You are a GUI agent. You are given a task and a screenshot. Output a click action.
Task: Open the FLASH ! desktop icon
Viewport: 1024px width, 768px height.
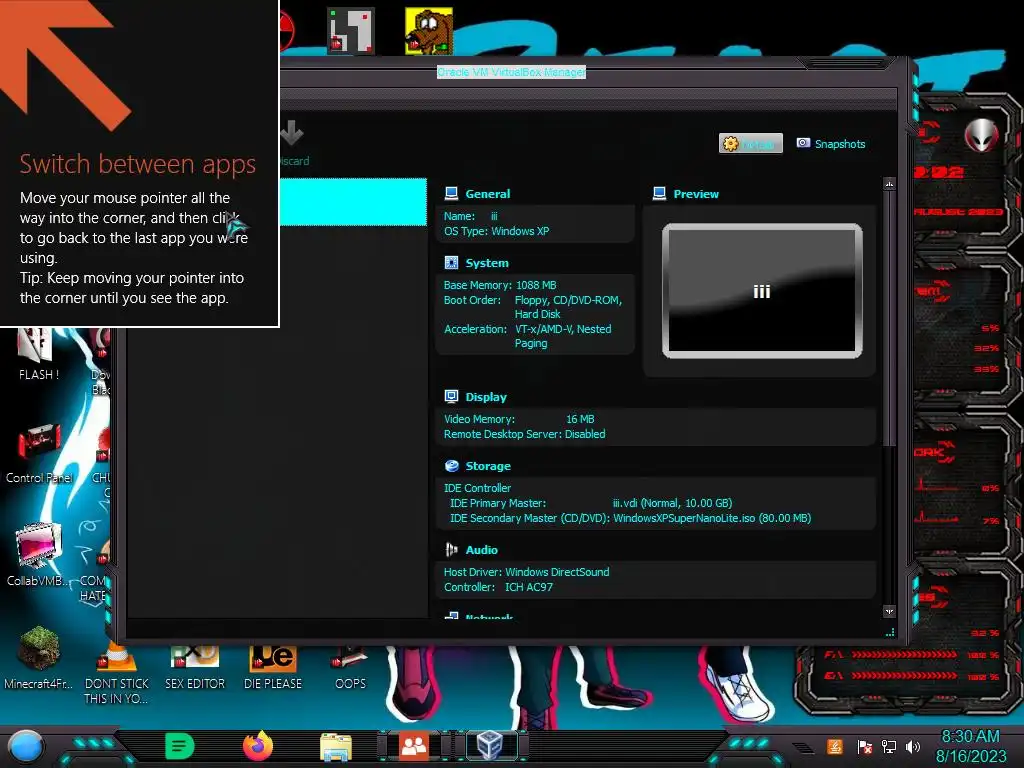[38, 355]
